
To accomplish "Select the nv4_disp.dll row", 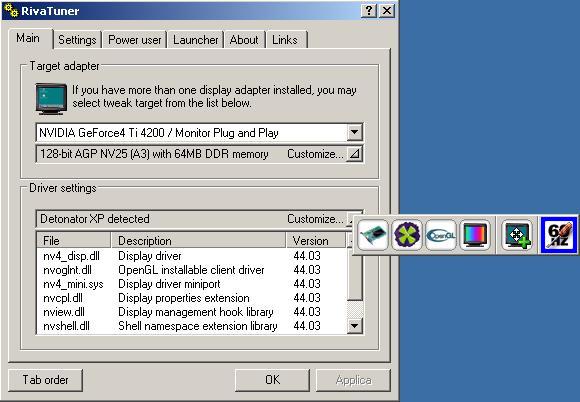I will [x=192, y=256].
